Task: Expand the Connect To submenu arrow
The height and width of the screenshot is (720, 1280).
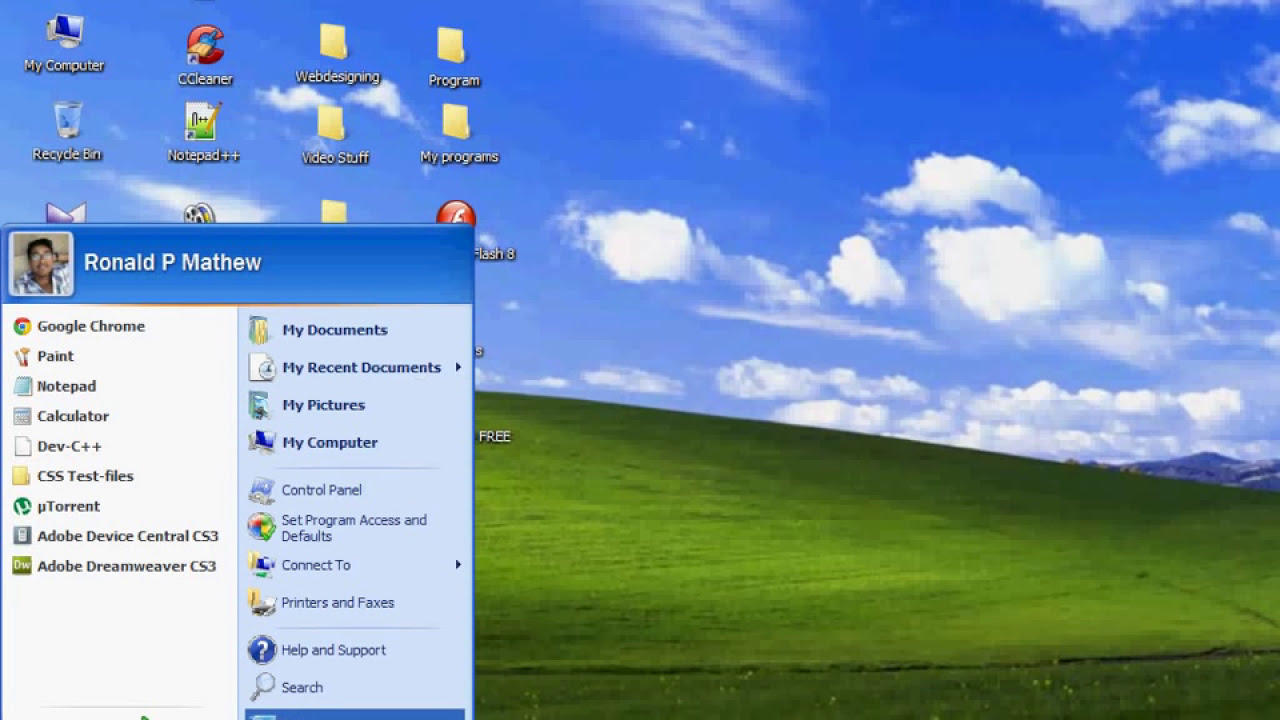Action: (458, 565)
